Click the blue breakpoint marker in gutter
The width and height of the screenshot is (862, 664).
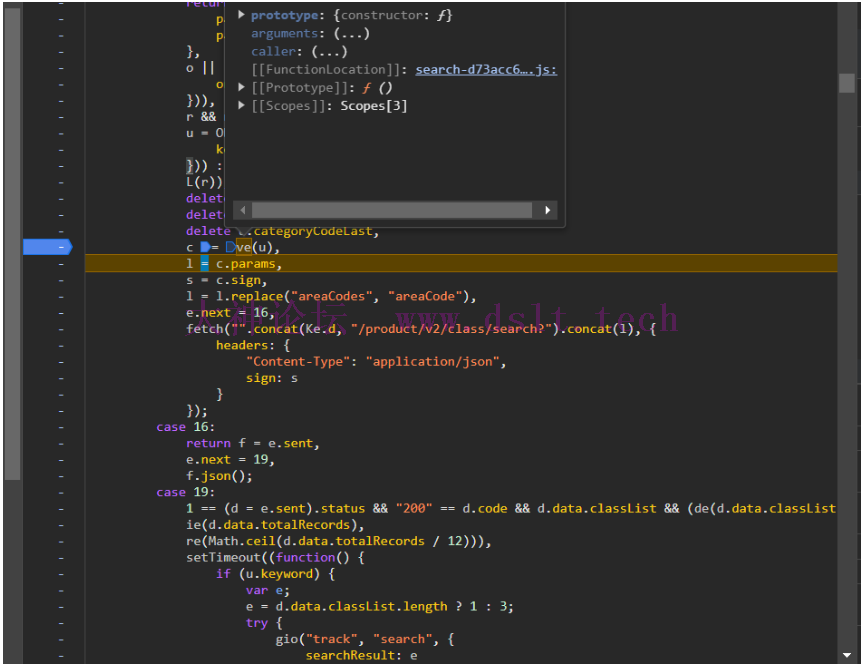point(46,247)
